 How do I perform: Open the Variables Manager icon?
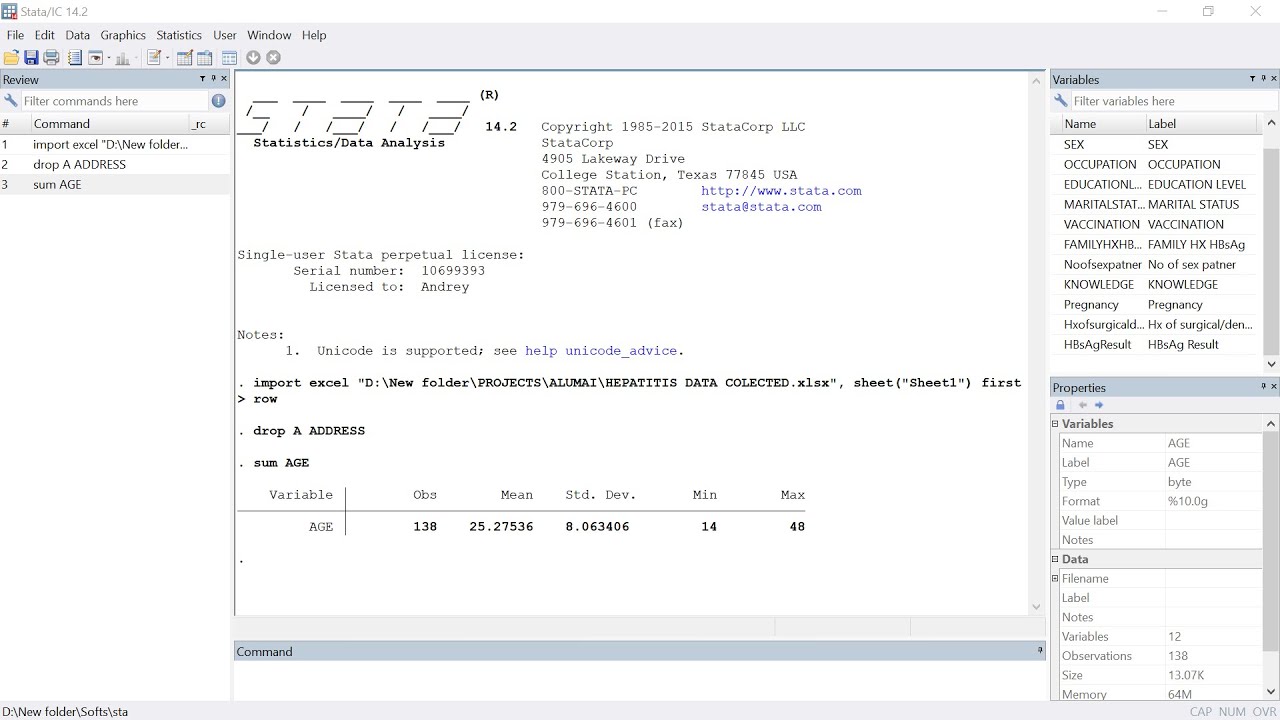pyautogui.click(x=229, y=58)
